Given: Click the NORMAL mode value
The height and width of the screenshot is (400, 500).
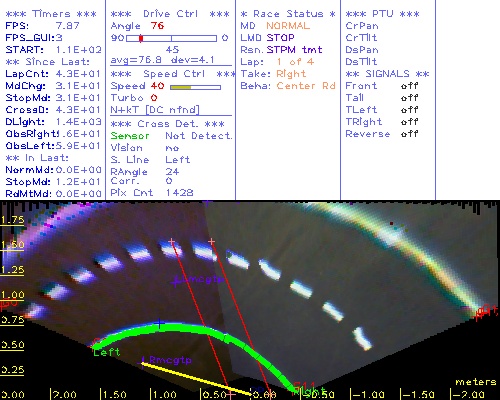Looking at the screenshot, I should 288,26.
